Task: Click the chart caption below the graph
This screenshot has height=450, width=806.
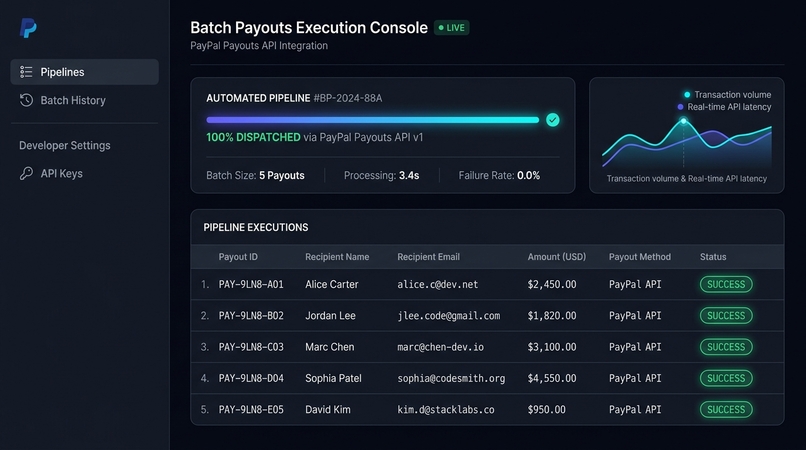Action: coord(687,178)
